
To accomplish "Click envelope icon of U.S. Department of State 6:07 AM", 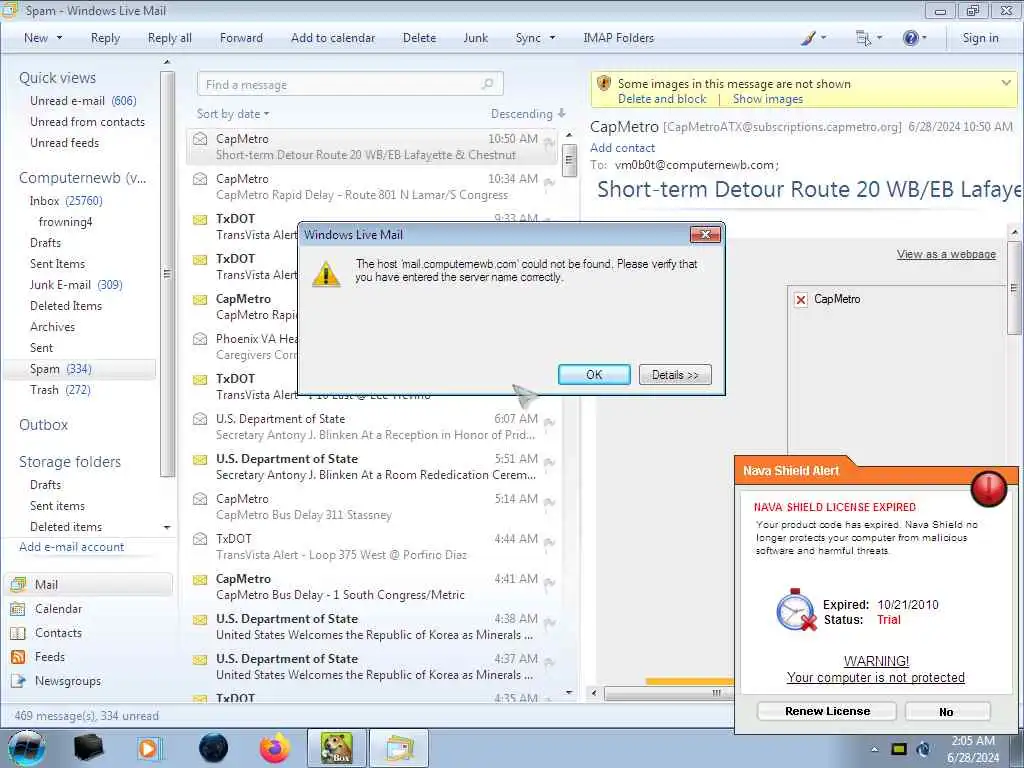I will 200,419.
